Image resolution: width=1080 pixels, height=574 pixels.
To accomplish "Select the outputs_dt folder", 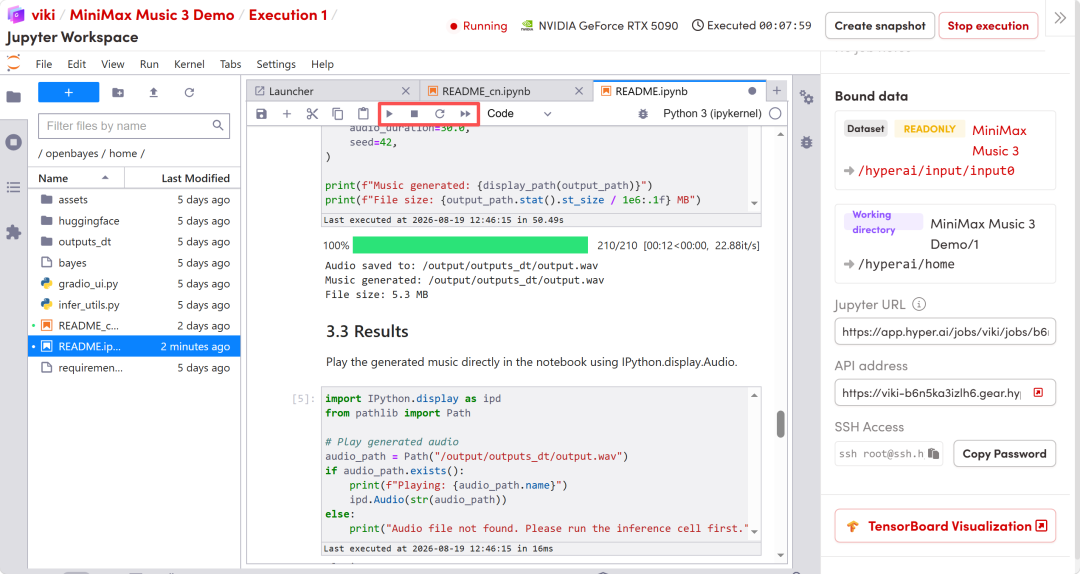I will 134,242.
